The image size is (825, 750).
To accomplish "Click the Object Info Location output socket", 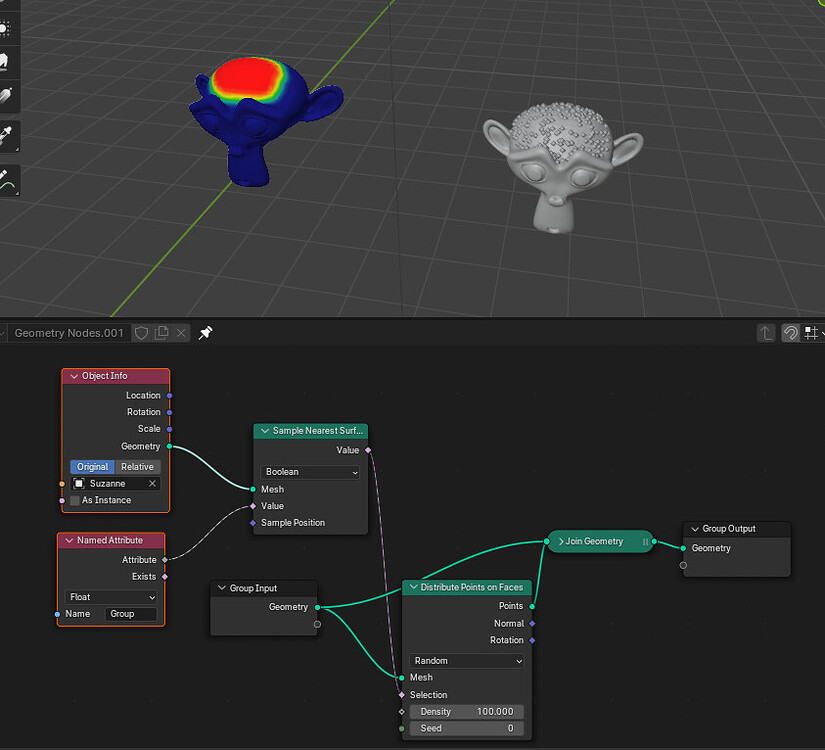I will pyautogui.click(x=169, y=395).
